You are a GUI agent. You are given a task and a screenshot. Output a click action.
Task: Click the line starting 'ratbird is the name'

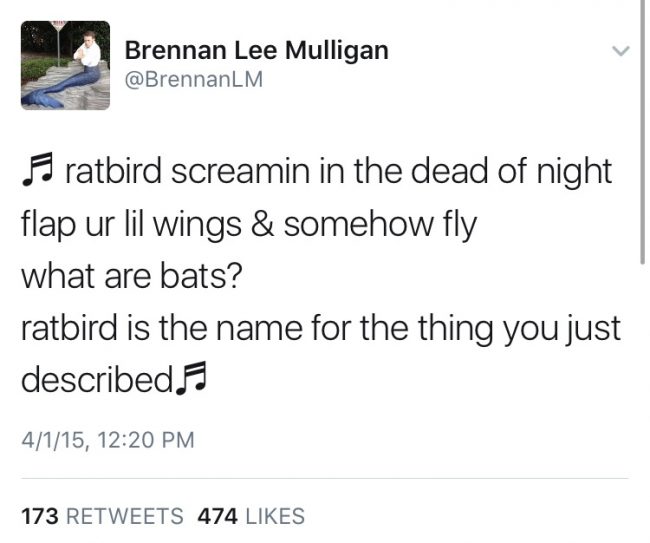pos(321,328)
